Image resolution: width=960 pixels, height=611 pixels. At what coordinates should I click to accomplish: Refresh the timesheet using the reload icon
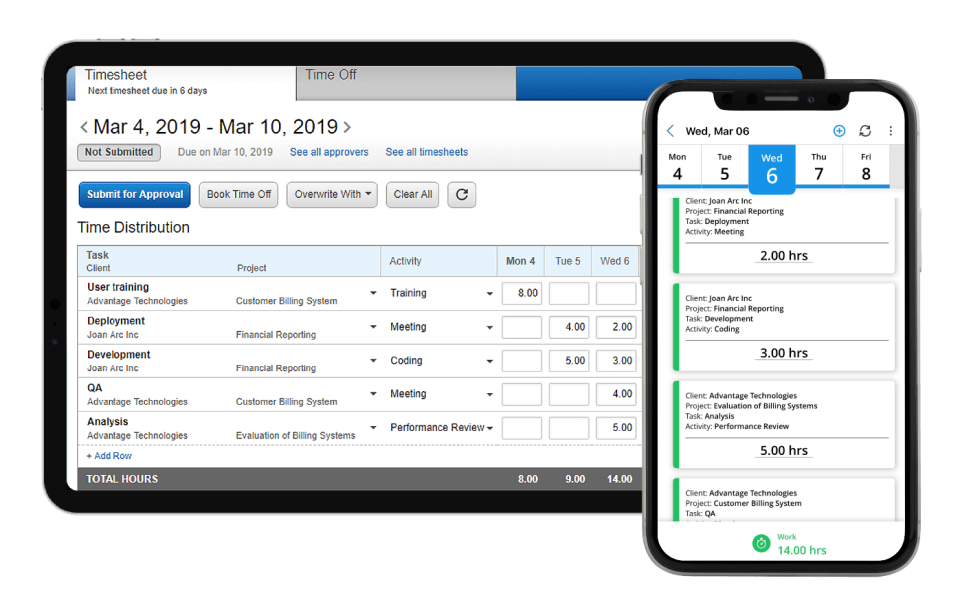(461, 195)
